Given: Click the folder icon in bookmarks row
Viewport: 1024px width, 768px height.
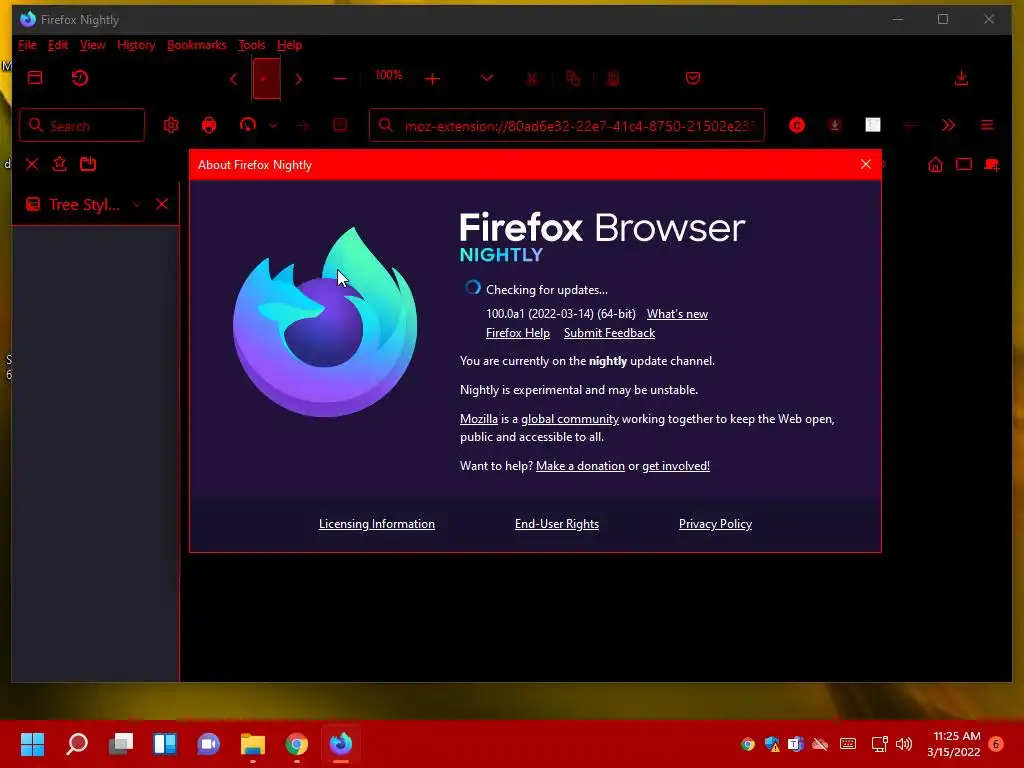Looking at the screenshot, I should (x=88, y=164).
